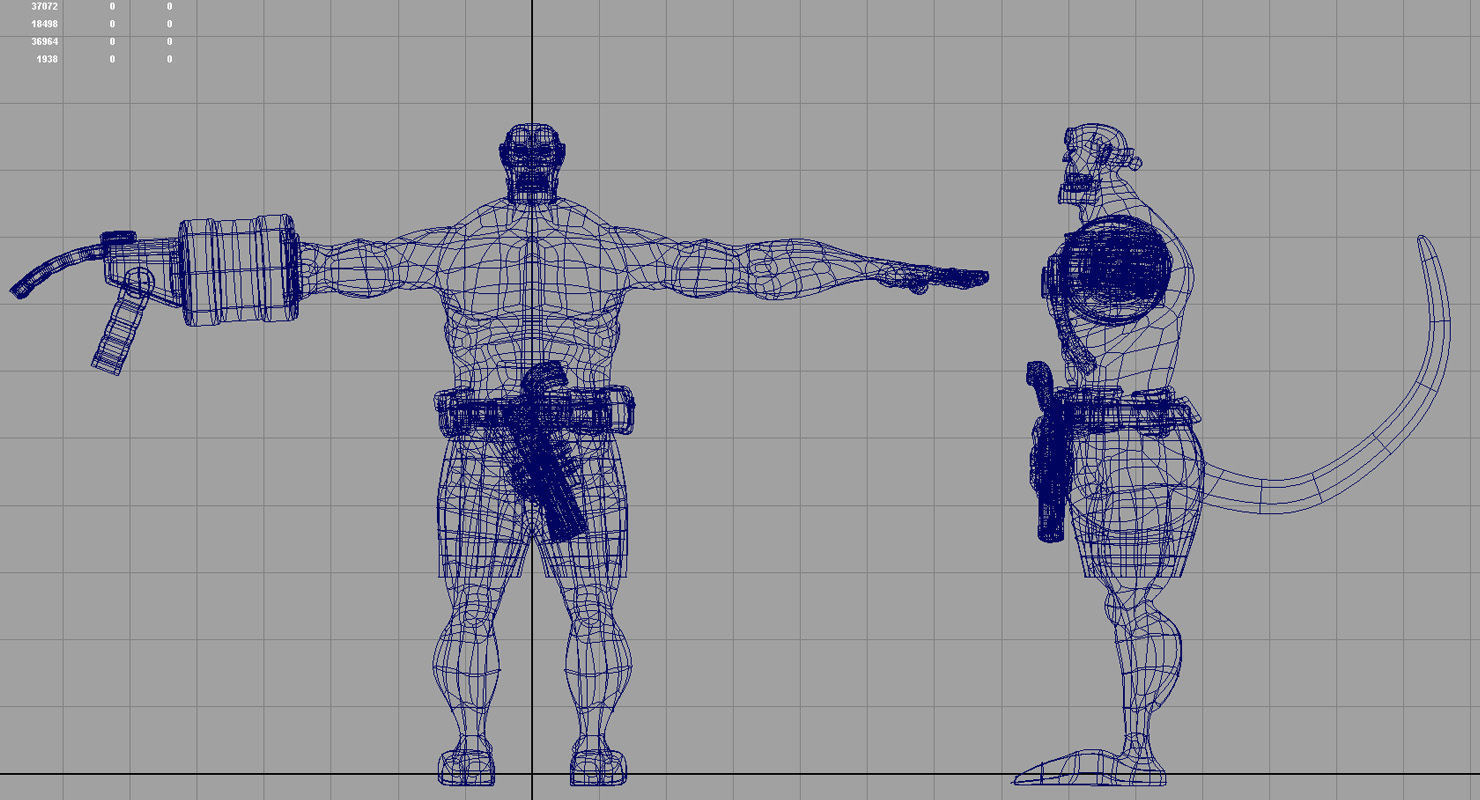Click the poly count value 37072
This screenshot has width=1480, height=800.
pos(45,7)
